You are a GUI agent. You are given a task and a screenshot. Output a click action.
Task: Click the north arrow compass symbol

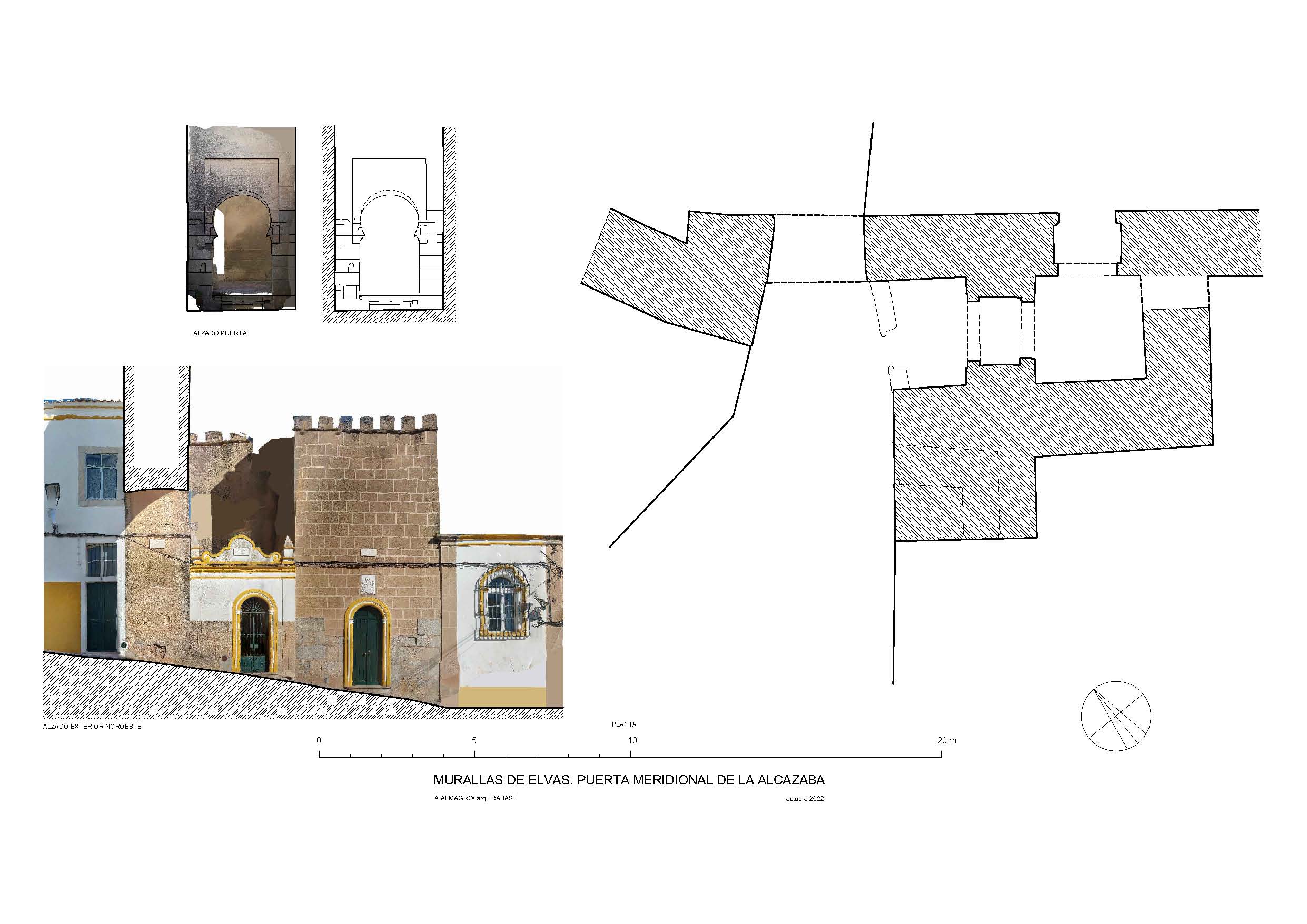[x=1116, y=716]
